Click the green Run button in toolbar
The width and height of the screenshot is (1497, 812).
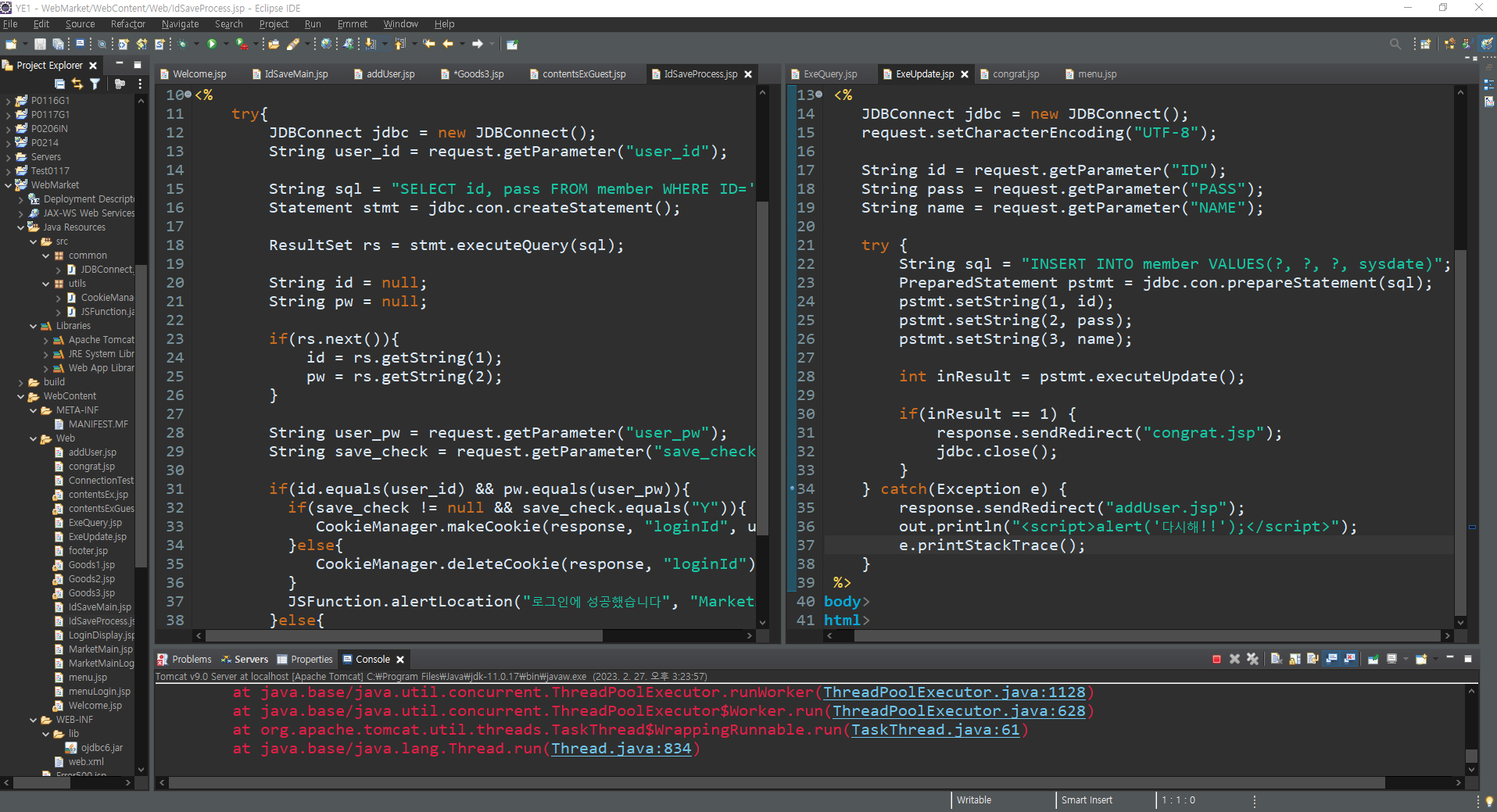tap(212, 45)
